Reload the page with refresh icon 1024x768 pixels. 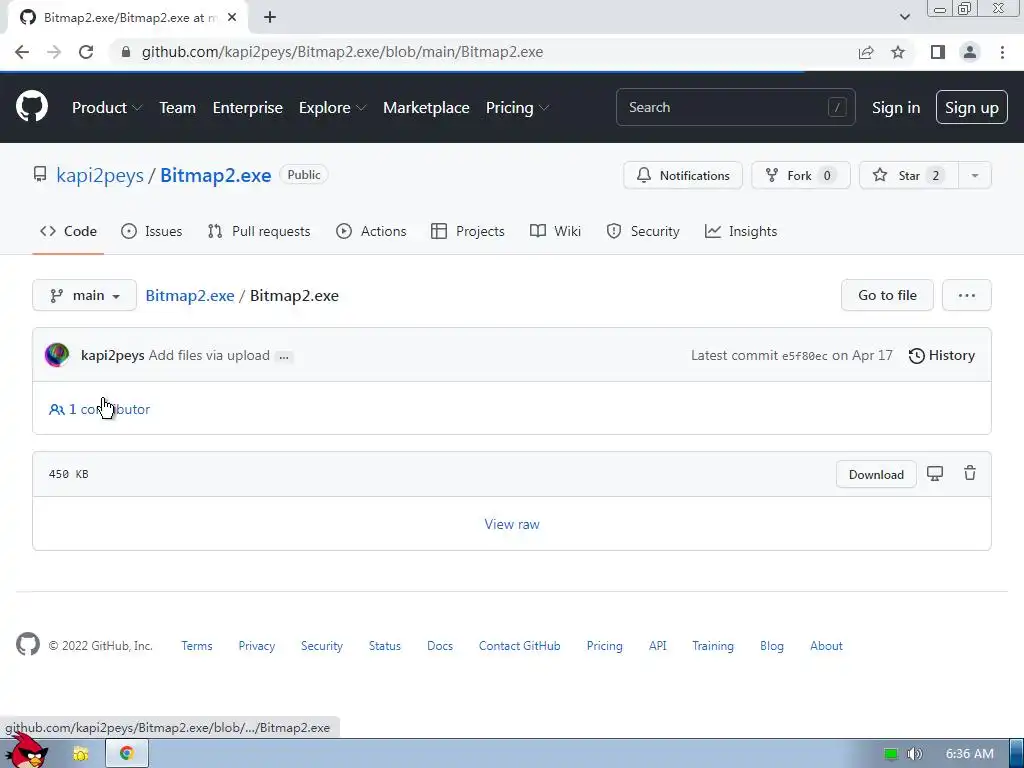[x=86, y=52]
